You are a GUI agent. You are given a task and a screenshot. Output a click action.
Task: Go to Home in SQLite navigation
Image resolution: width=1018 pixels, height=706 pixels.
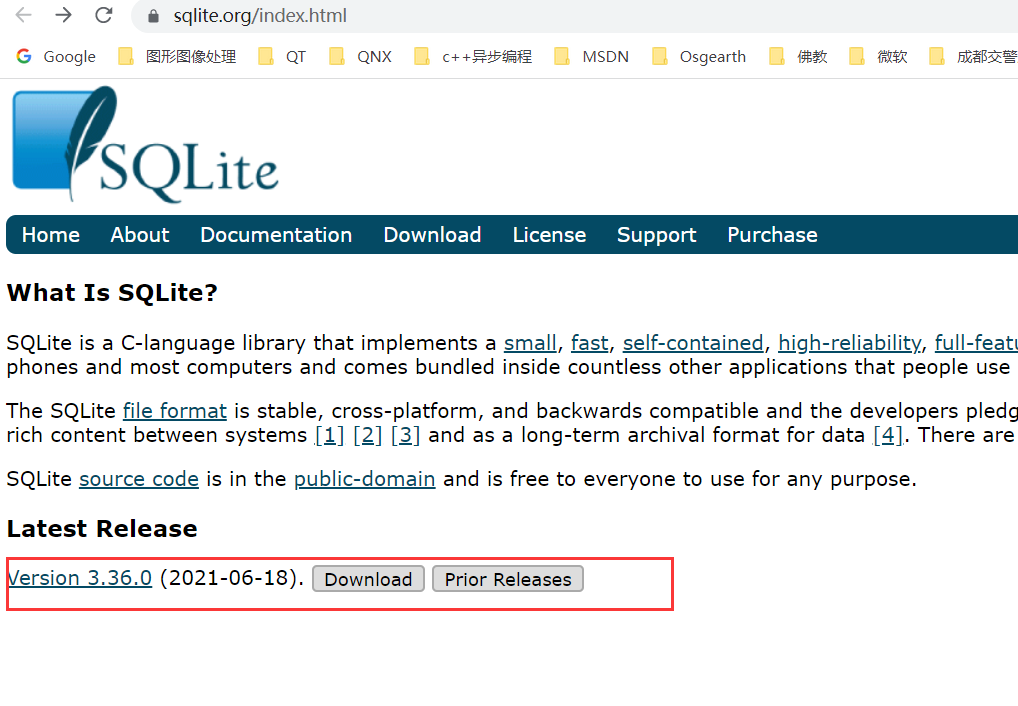tap(51, 234)
